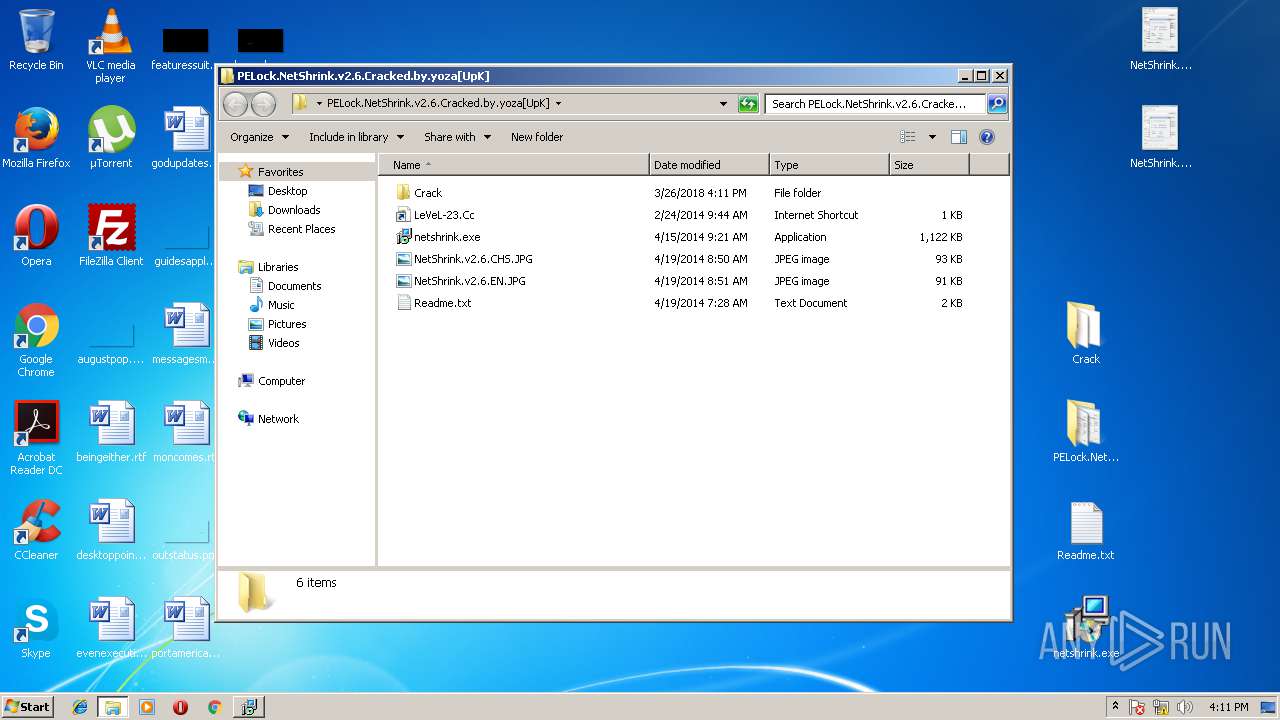Screen dimensions: 1280x720
Task: Select the Acrobat Reader DC desktop icon
Action: pos(36,438)
